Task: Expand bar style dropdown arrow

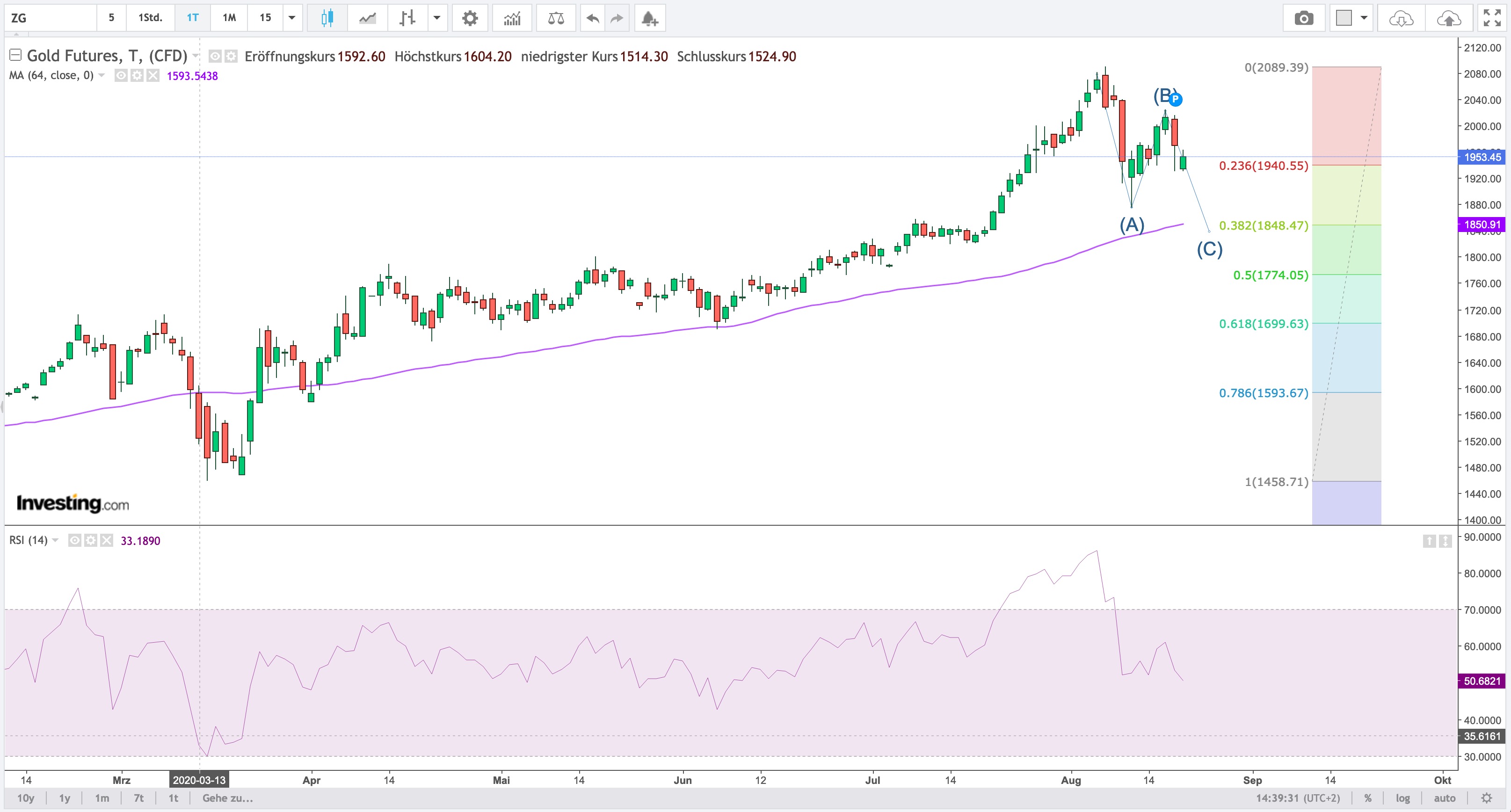Action: point(436,18)
